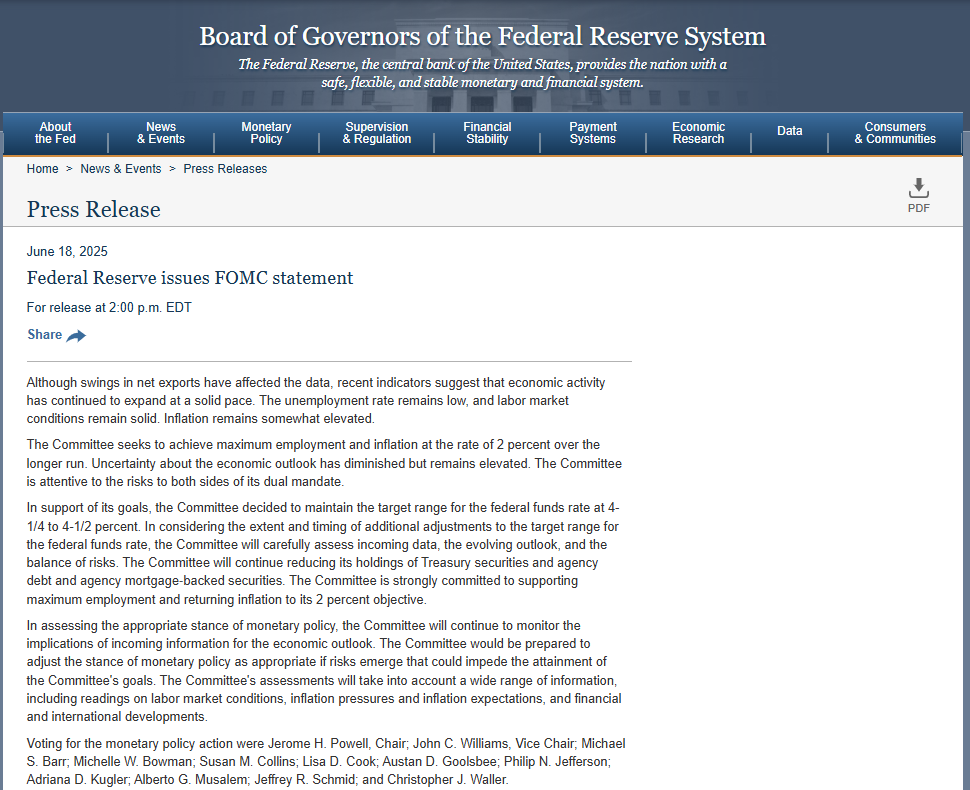The image size is (970, 790).
Task: Click the paragraph starting 'Although swings in net exports'
Action: click(316, 400)
